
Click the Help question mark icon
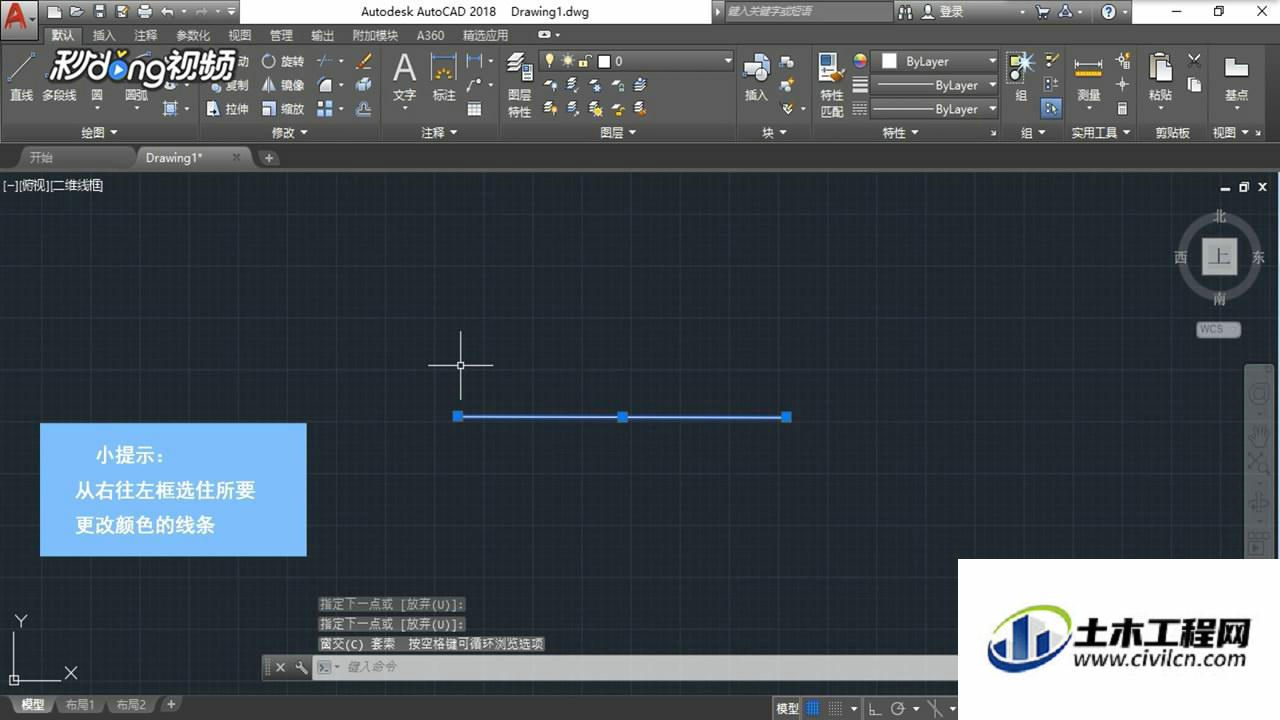tap(1108, 12)
